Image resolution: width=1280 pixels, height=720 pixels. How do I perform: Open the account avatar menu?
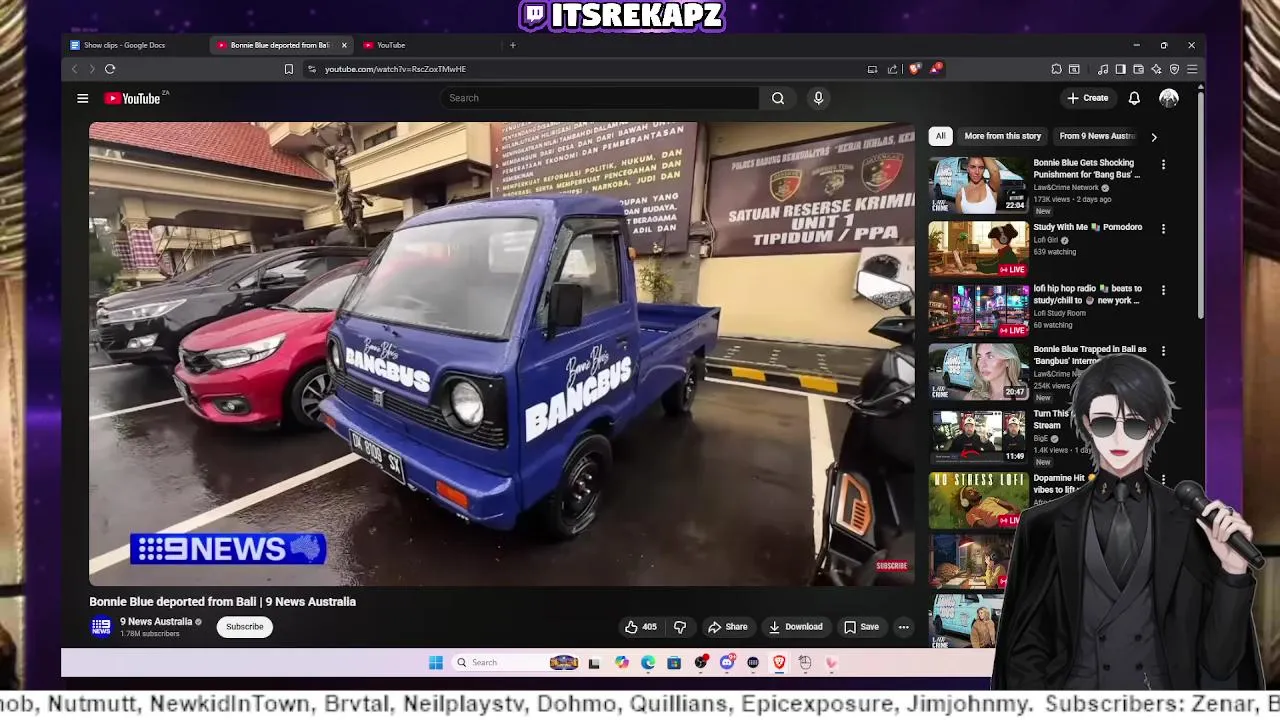pos(1169,98)
